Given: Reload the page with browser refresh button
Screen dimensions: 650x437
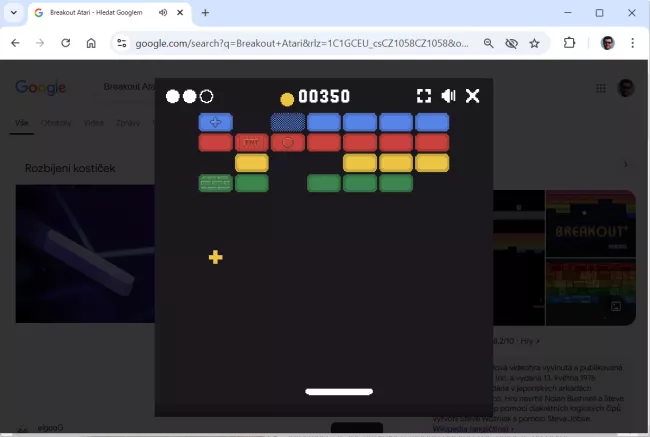Looking at the screenshot, I should click(x=66, y=43).
